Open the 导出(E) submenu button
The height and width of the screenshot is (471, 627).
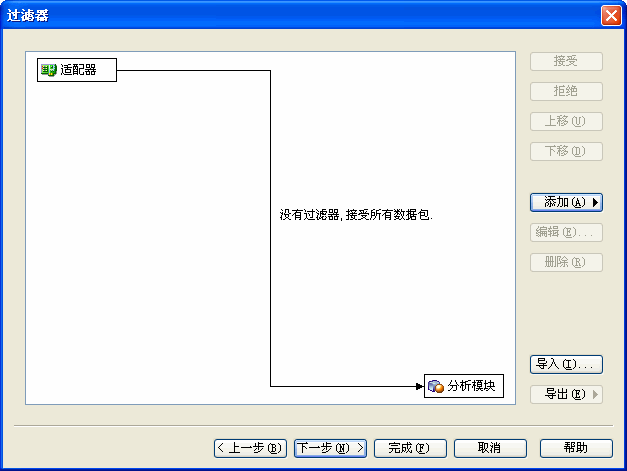pyautogui.click(x=566, y=394)
